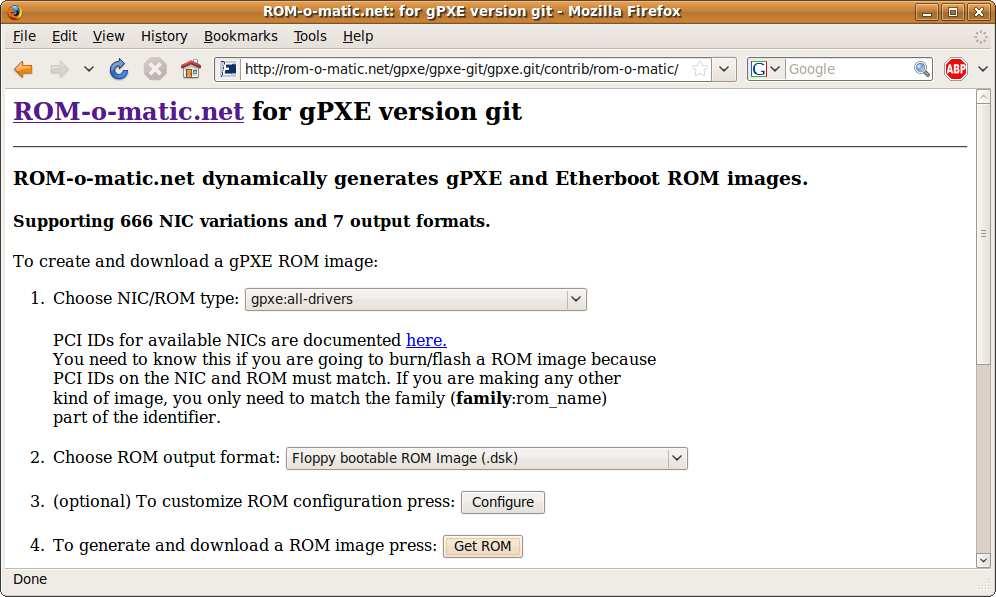996x597 pixels.
Task: Choose search engine via Google icon dropdown
Action: 765,69
